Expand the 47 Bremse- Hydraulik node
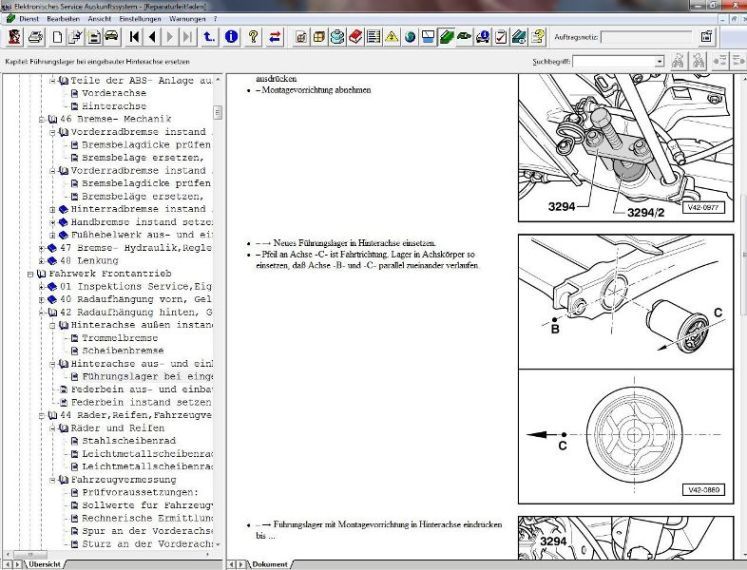Image resolution: width=747 pixels, height=570 pixels. [41, 247]
